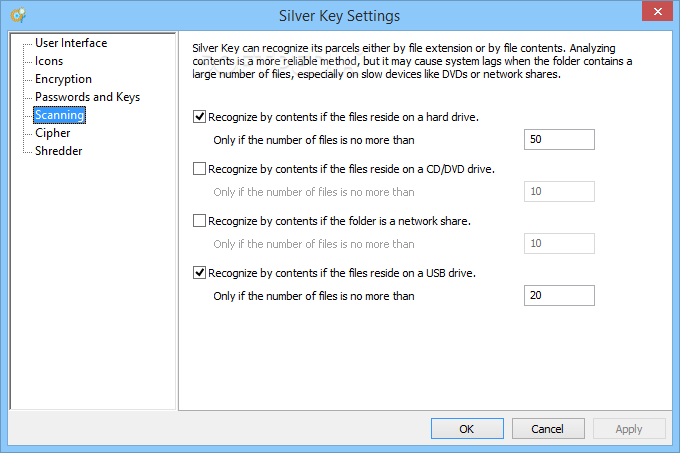The image size is (680, 453).
Task: Confirm settings with the OK button
Action: click(467, 429)
